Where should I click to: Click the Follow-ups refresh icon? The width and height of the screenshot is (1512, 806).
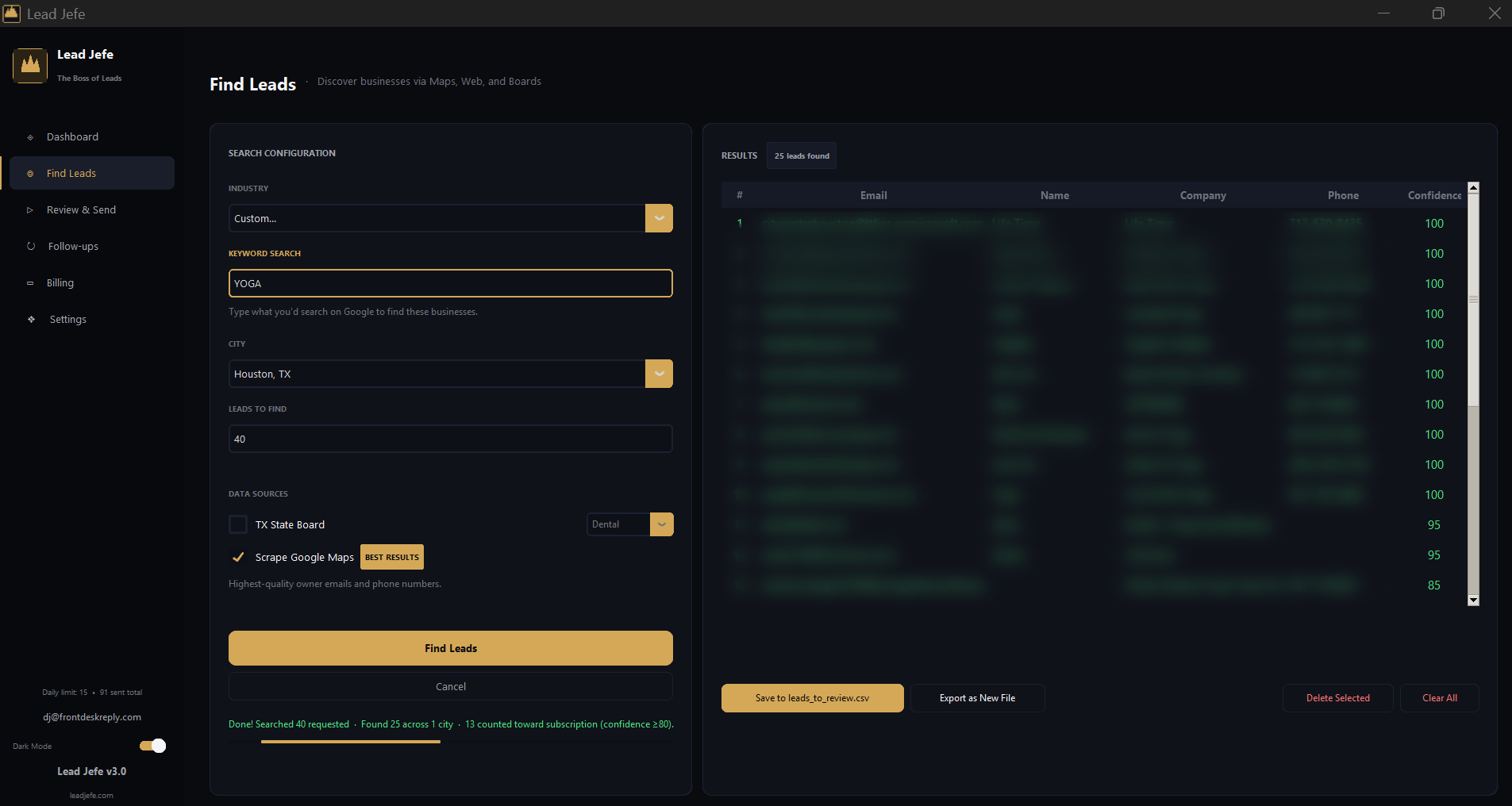pos(31,247)
